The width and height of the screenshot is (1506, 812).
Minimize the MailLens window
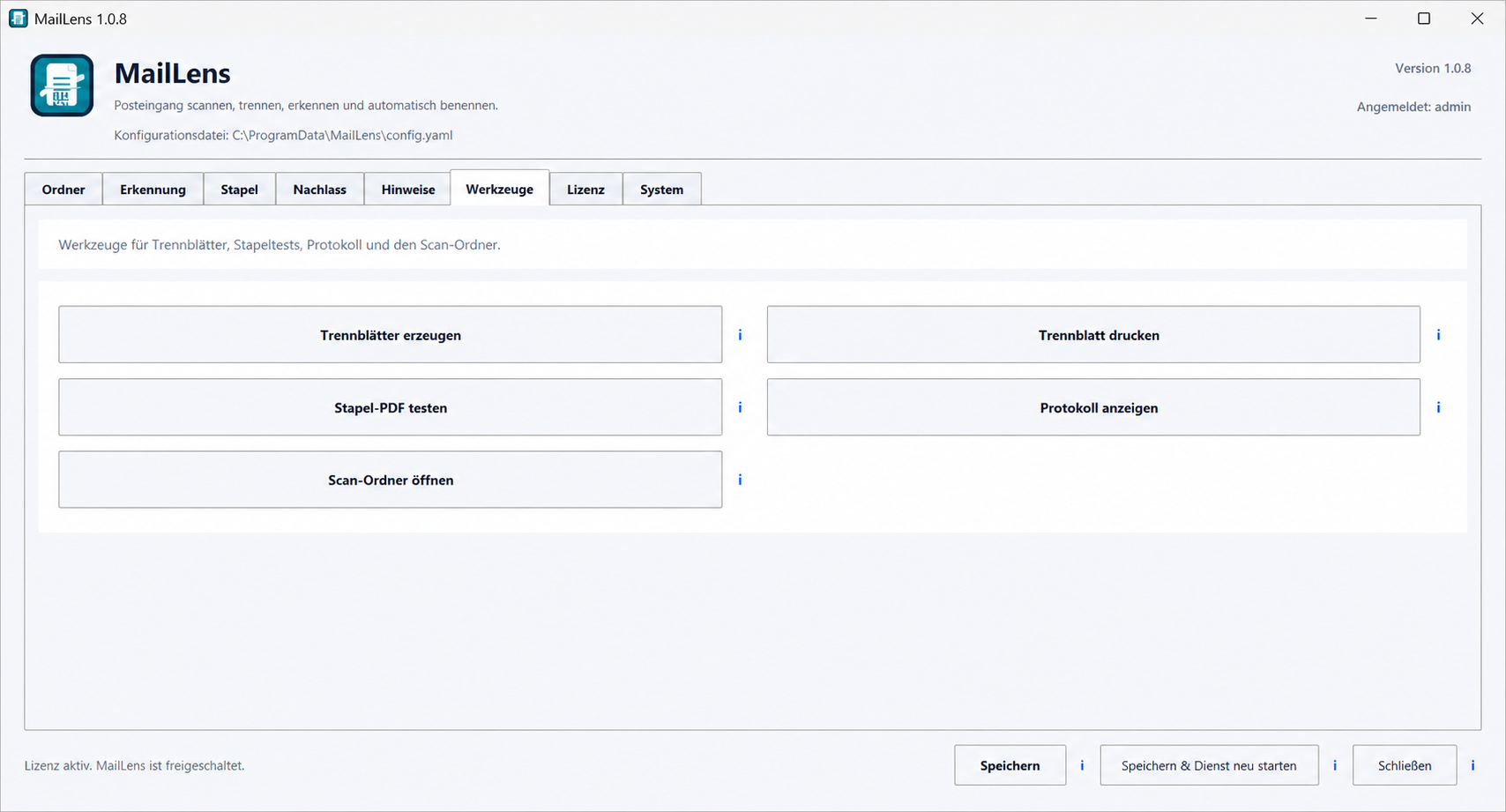(1371, 19)
